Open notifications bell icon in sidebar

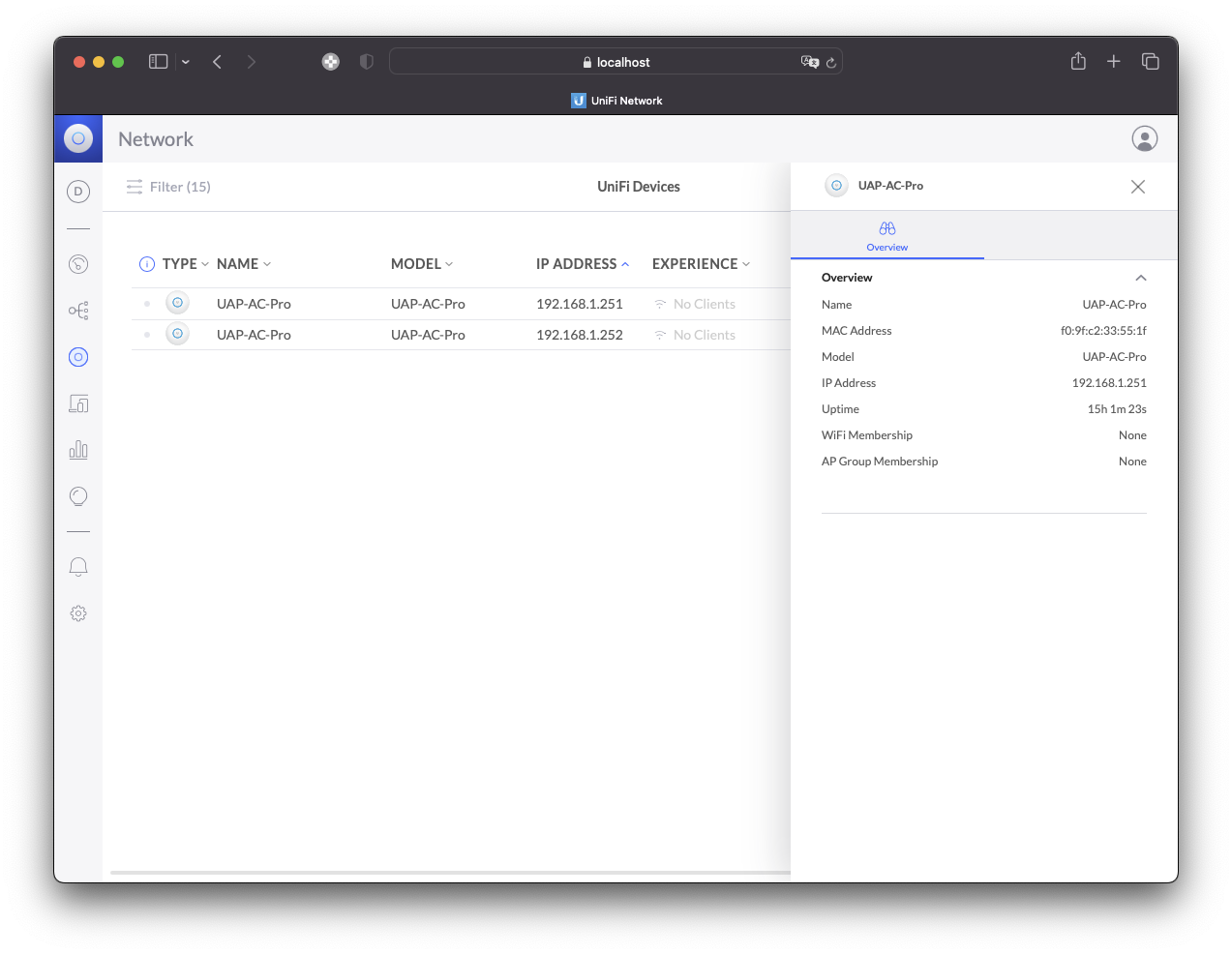[78, 567]
